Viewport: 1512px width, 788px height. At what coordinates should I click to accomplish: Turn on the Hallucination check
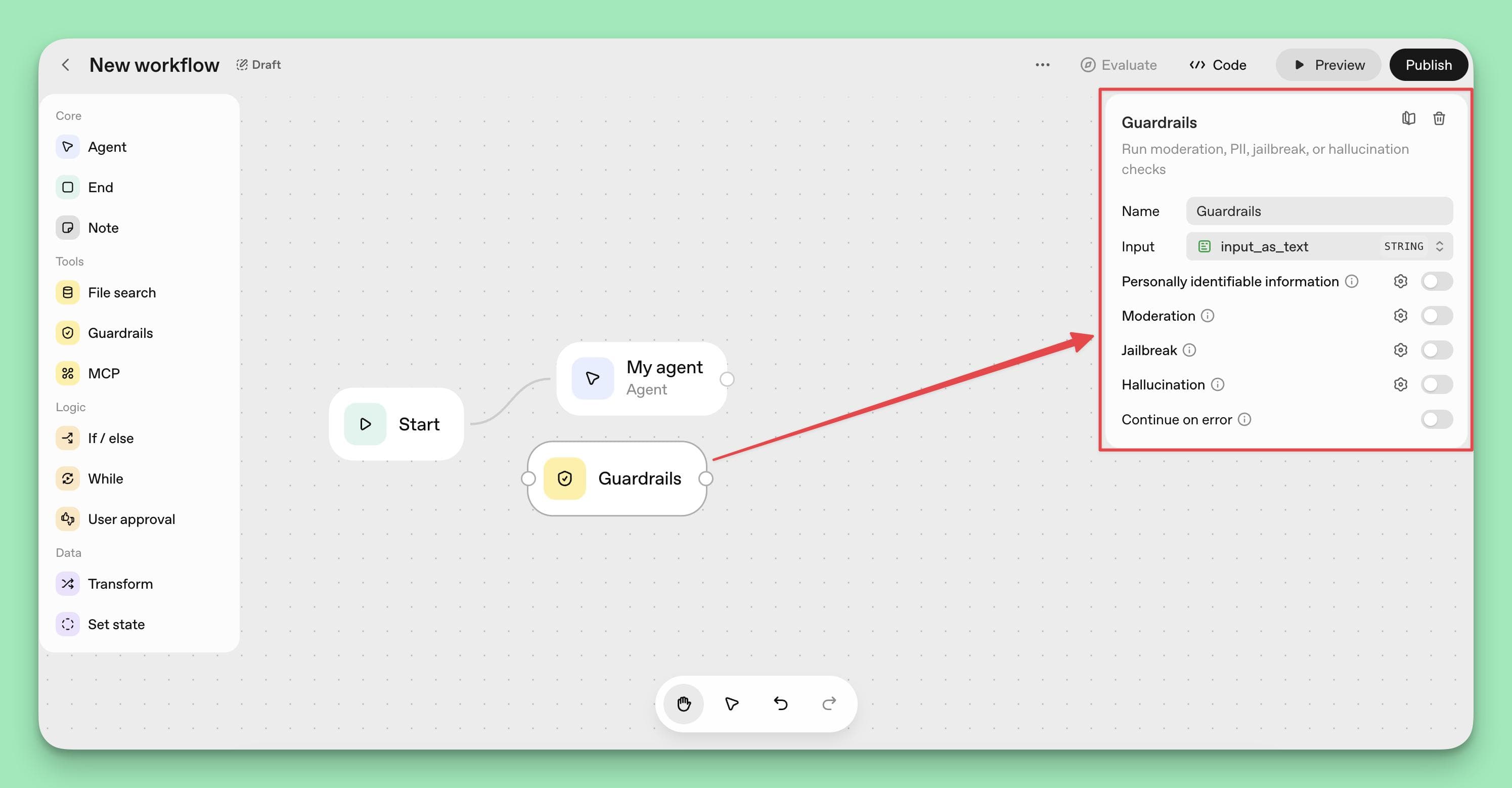pos(1437,384)
